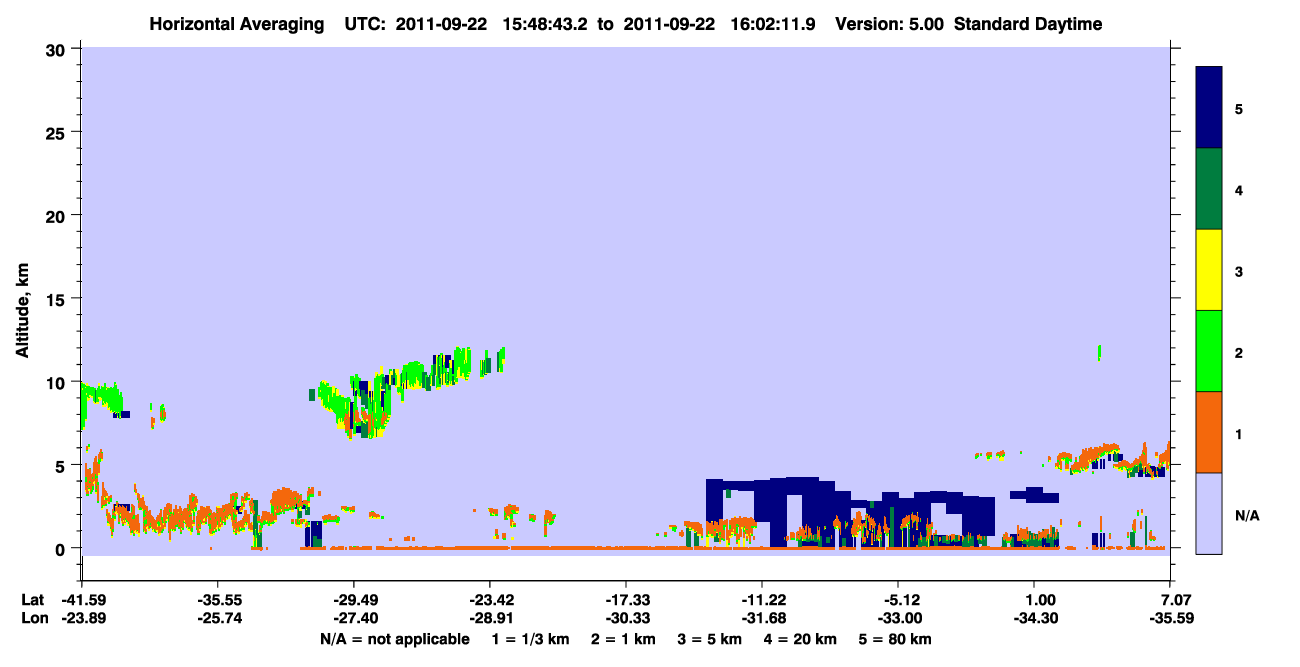Screen dimensions: 1300x667
Task: Click the 'Horizontal Averaging' title text
Action: click(239, 24)
